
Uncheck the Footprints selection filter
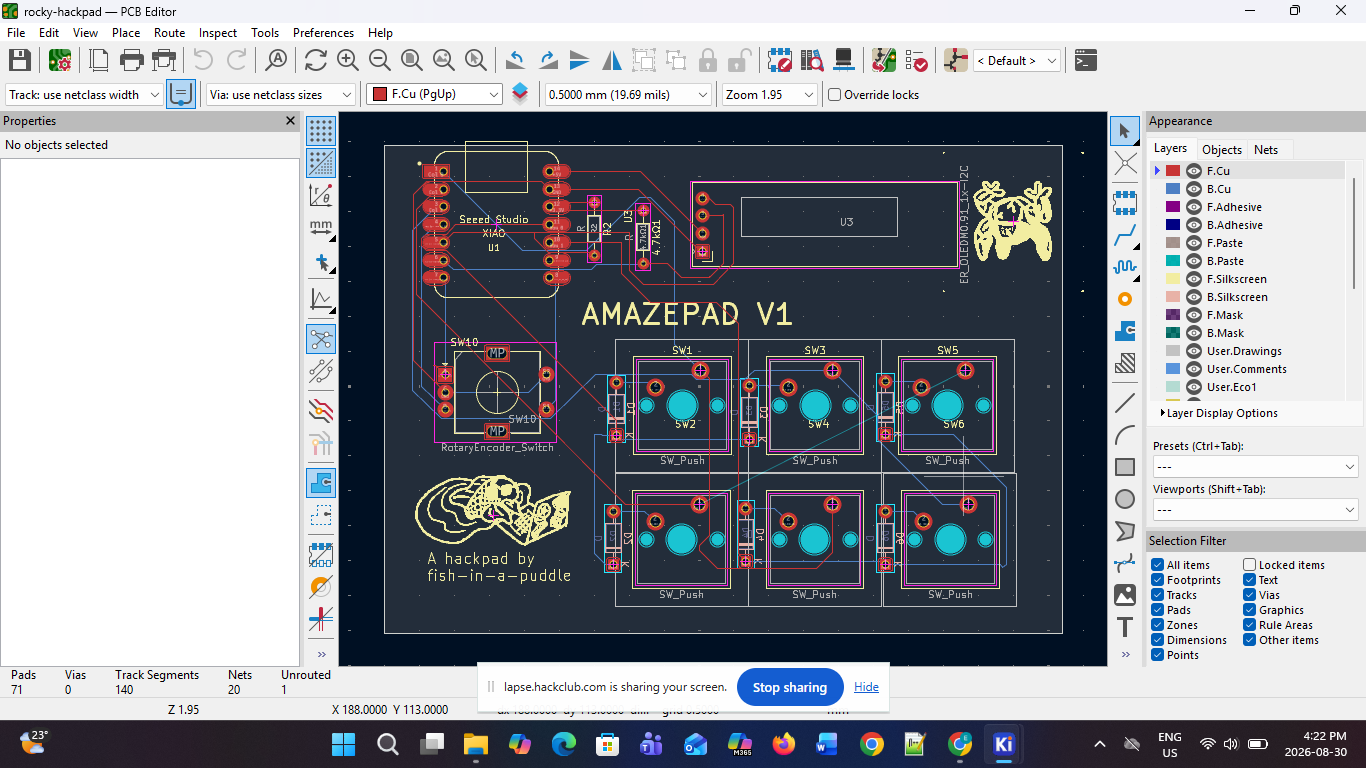click(x=1158, y=580)
